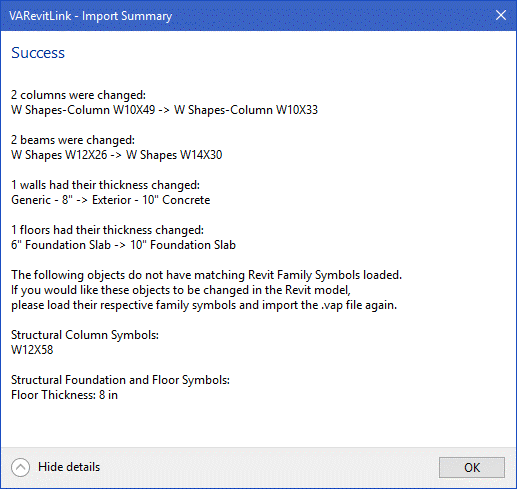517x489 pixels.
Task: Confirm the import summary with OK
Action: coord(472,467)
